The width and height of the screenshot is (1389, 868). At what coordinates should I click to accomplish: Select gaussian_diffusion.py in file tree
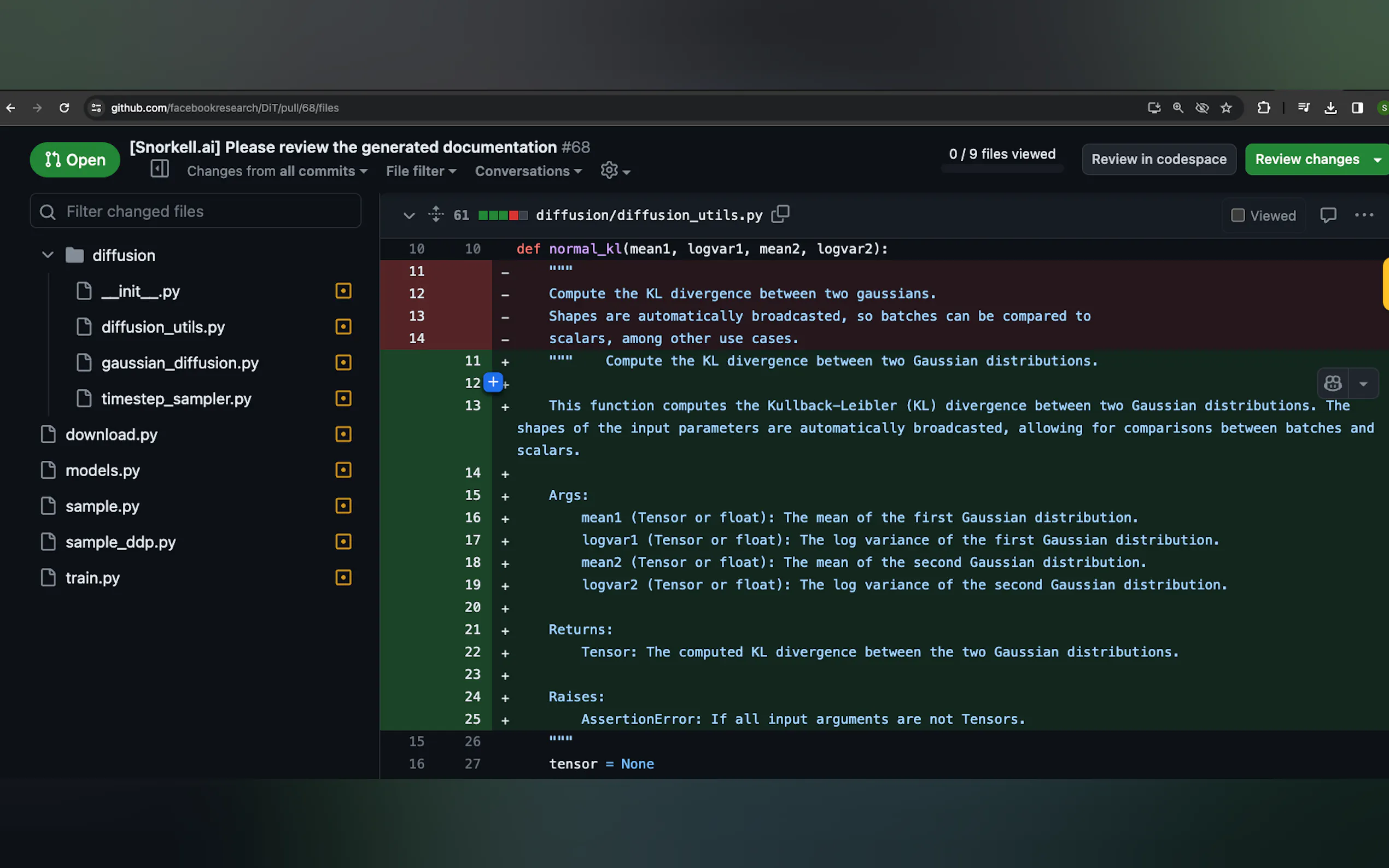click(x=180, y=363)
